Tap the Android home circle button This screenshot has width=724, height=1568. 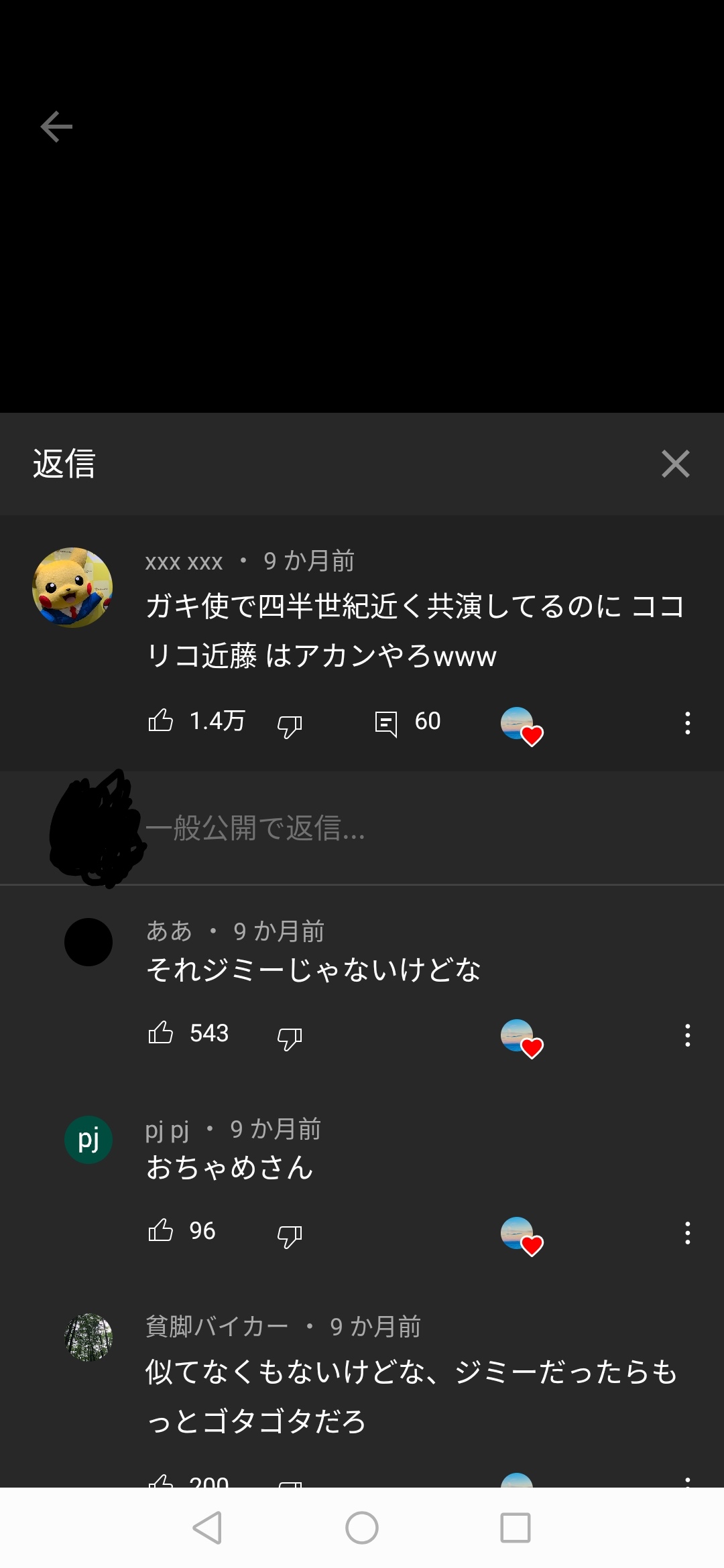point(362,1528)
